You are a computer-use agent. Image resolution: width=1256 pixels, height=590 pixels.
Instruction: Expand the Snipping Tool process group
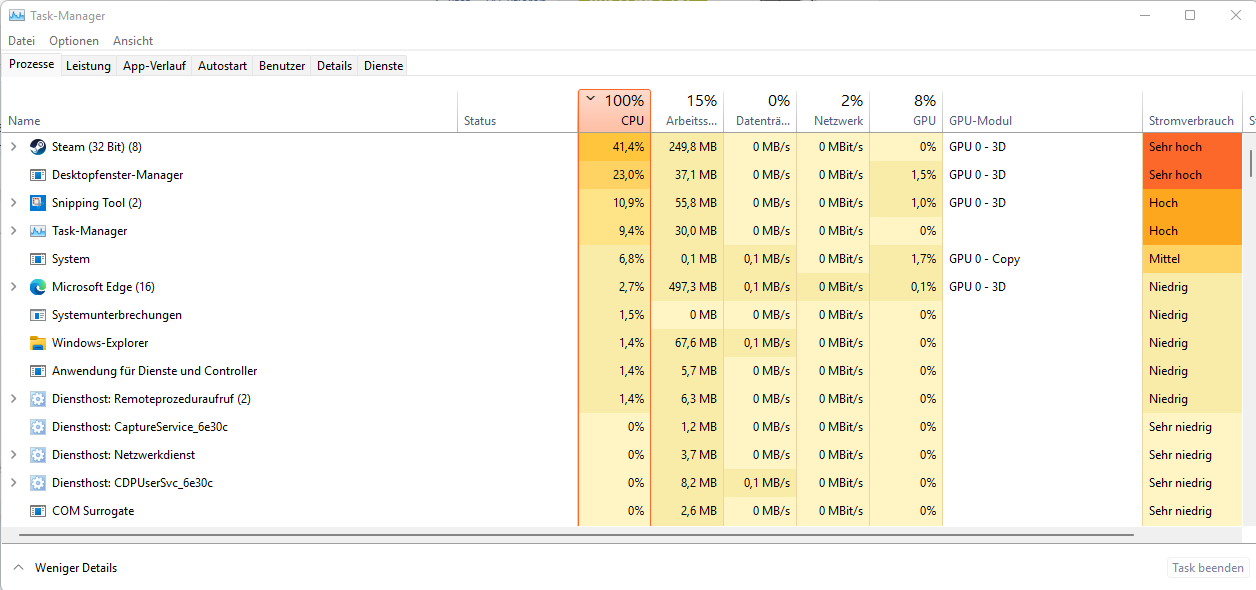tap(13, 203)
